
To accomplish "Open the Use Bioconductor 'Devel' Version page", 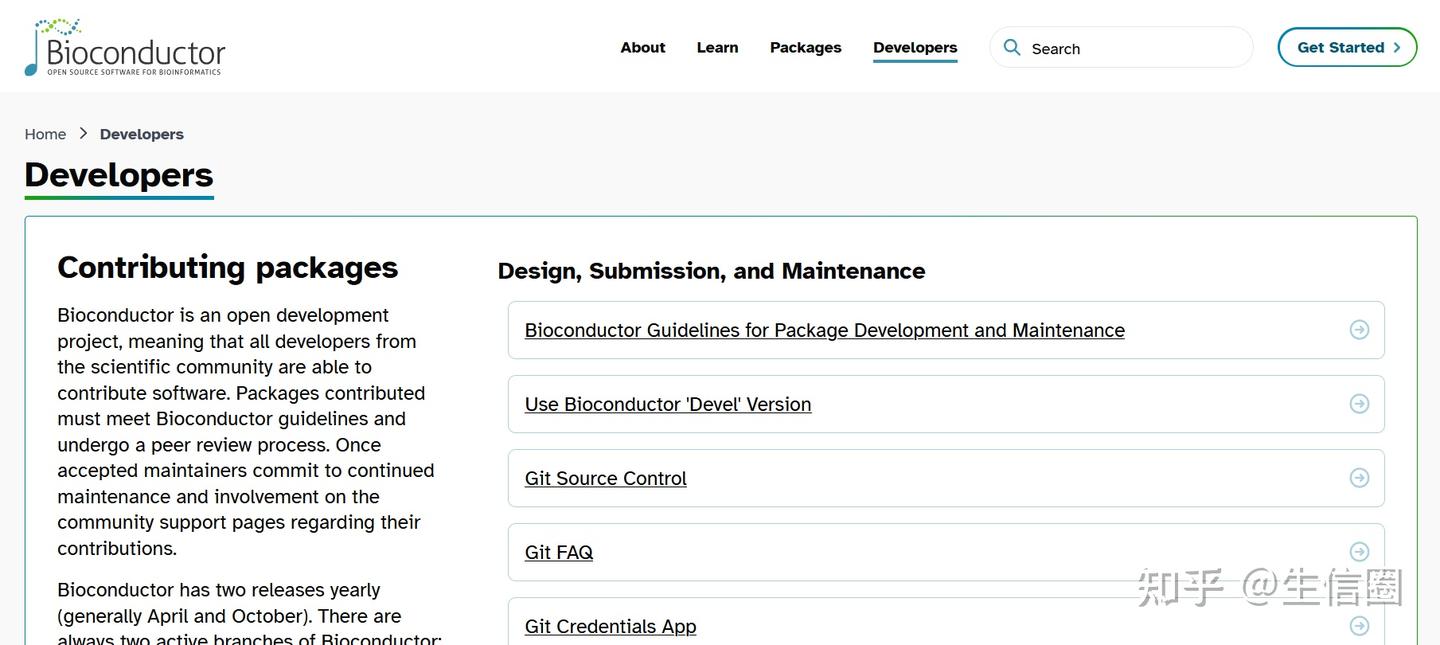I will click(668, 403).
